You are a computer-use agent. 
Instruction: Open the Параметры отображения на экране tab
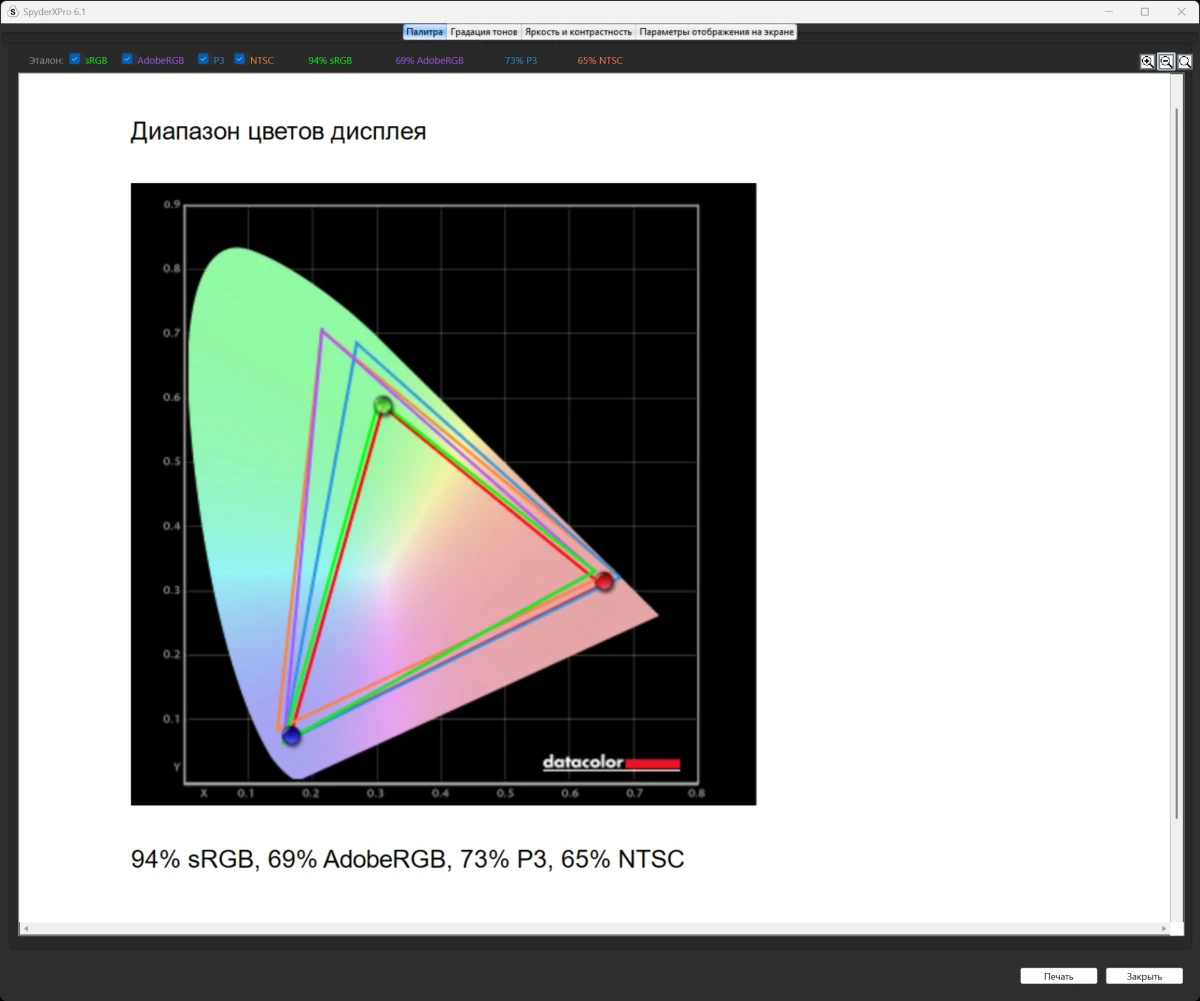[x=717, y=32]
